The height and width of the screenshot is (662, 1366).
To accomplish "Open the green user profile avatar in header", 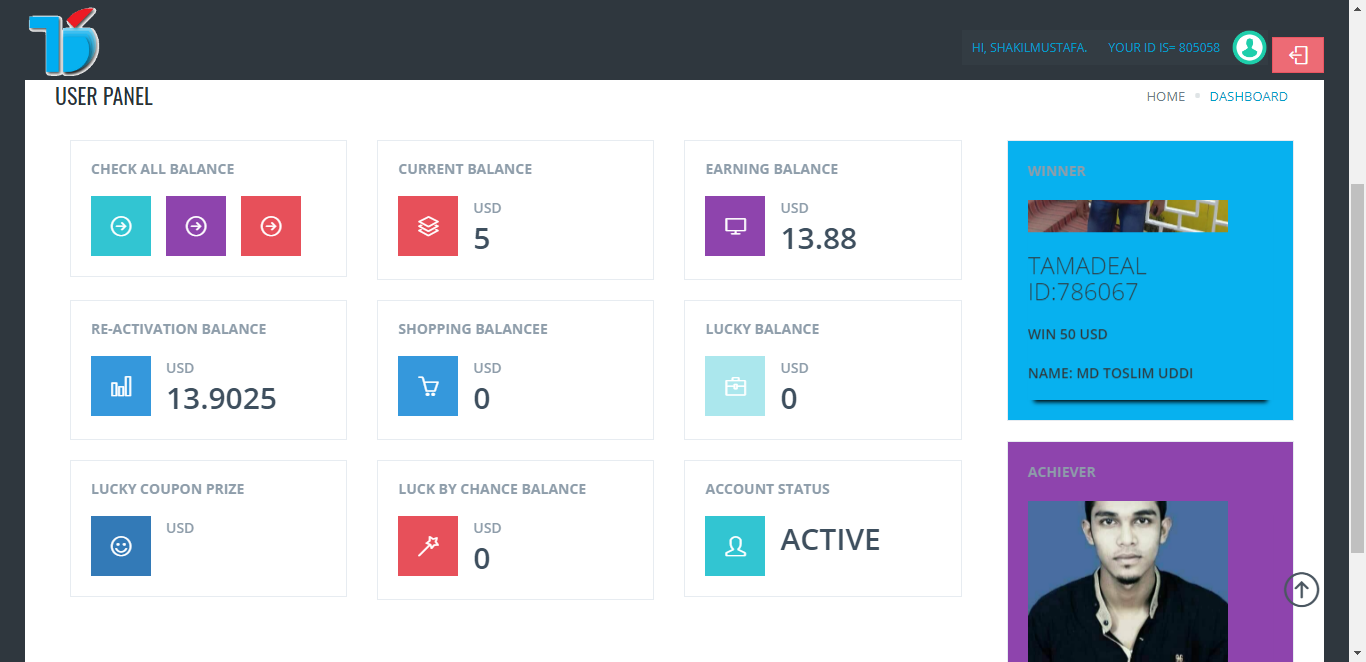I will click(1249, 47).
